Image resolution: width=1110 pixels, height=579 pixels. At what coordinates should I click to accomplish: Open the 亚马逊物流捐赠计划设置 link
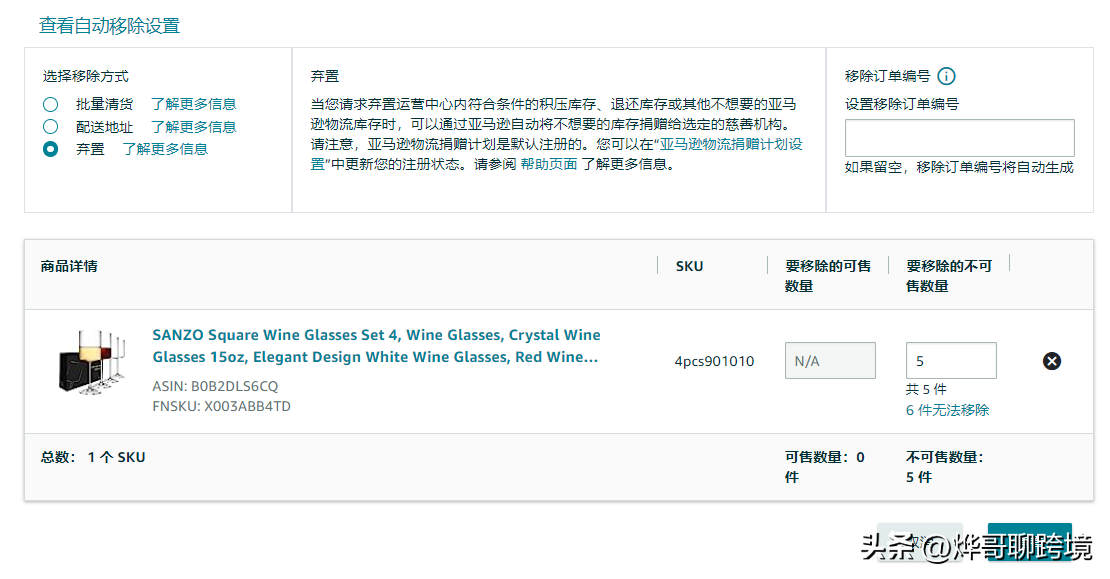coord(732,144)
